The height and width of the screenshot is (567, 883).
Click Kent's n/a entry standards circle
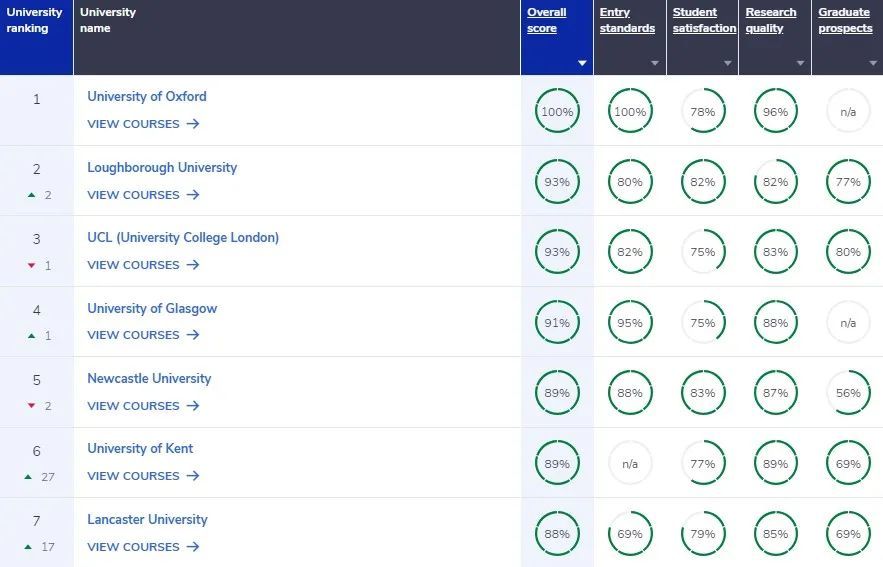pyautogui.click(x=630, y=463)
